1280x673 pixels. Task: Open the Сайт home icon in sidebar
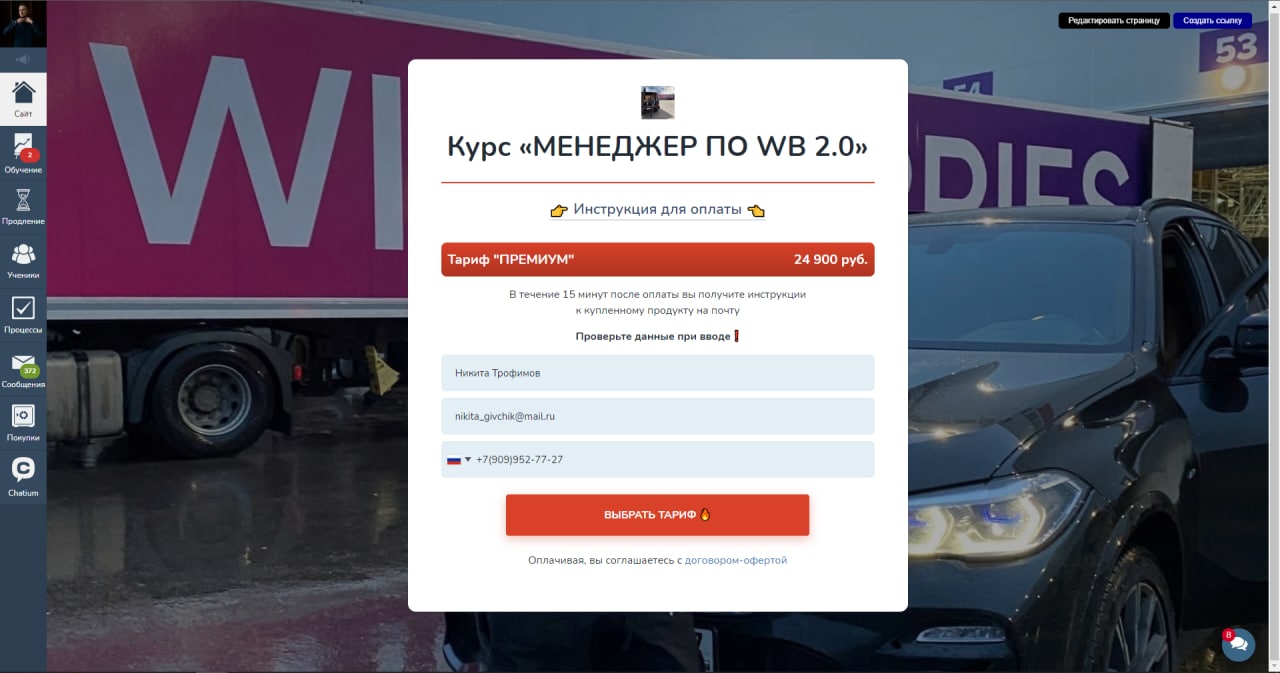tap(23, 99)
